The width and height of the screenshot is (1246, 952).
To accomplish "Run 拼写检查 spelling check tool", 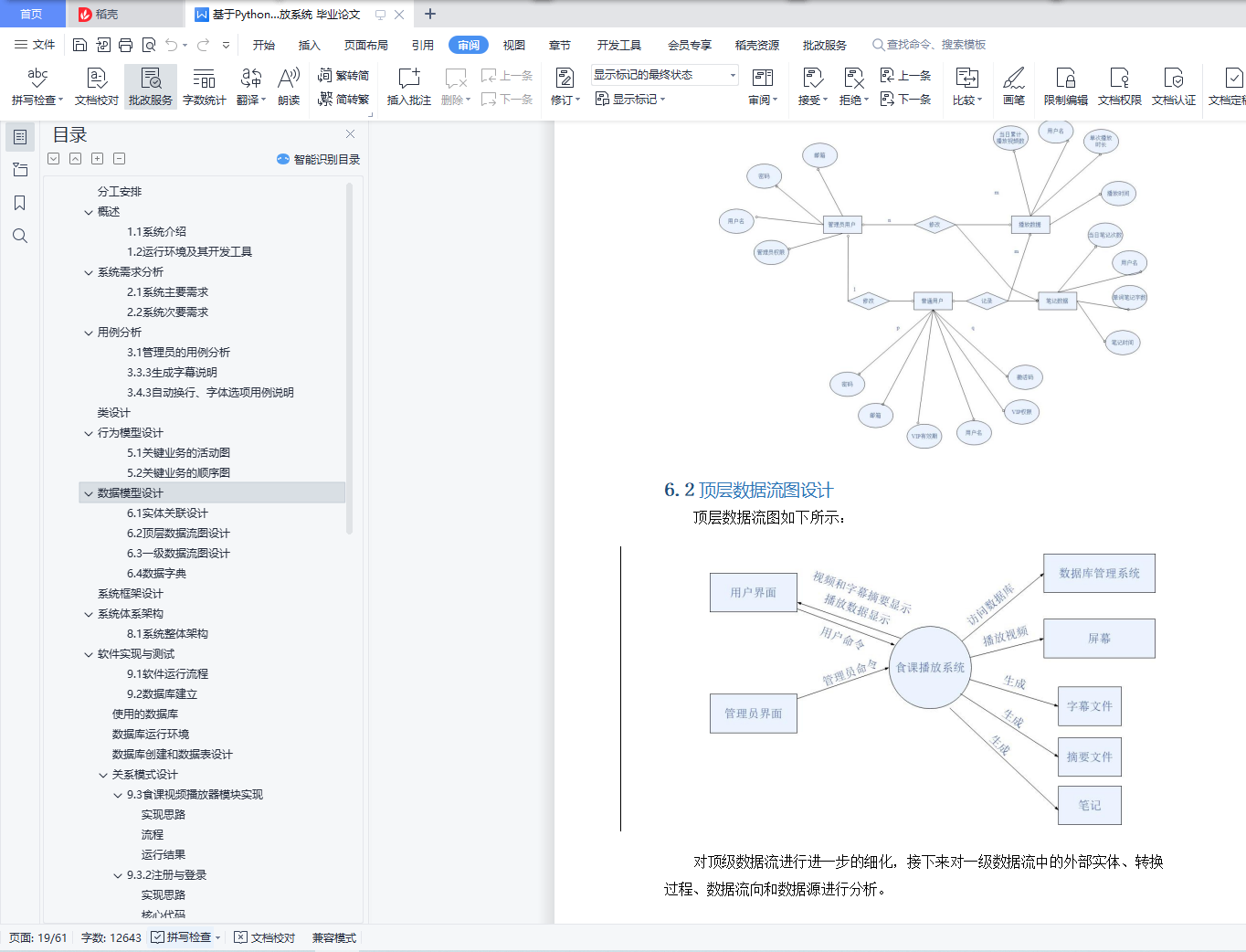I will coord(37,87).
